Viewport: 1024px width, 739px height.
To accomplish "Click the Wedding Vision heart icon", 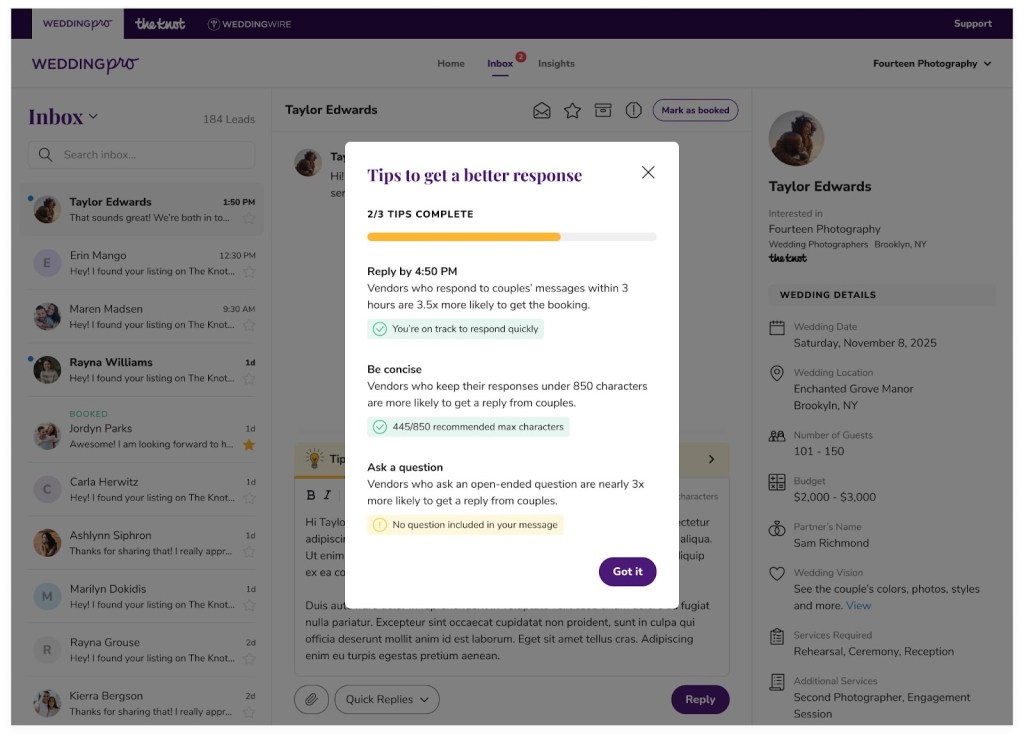I will click(776, 574).
